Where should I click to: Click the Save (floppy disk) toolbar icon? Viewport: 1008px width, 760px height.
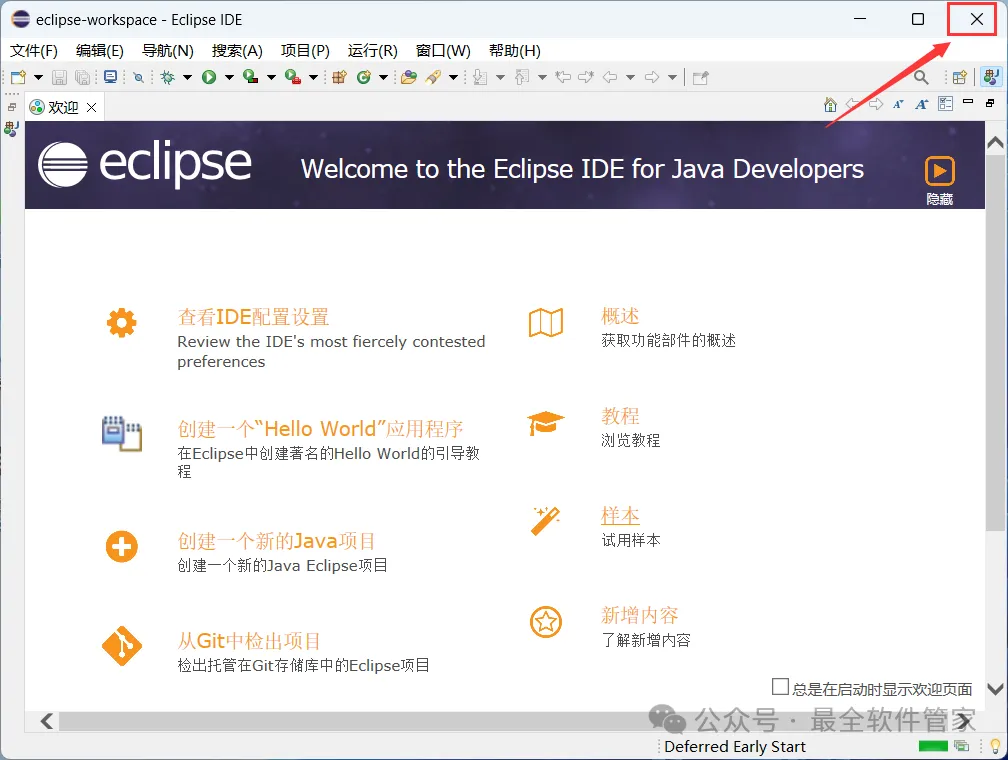(59, 78)
